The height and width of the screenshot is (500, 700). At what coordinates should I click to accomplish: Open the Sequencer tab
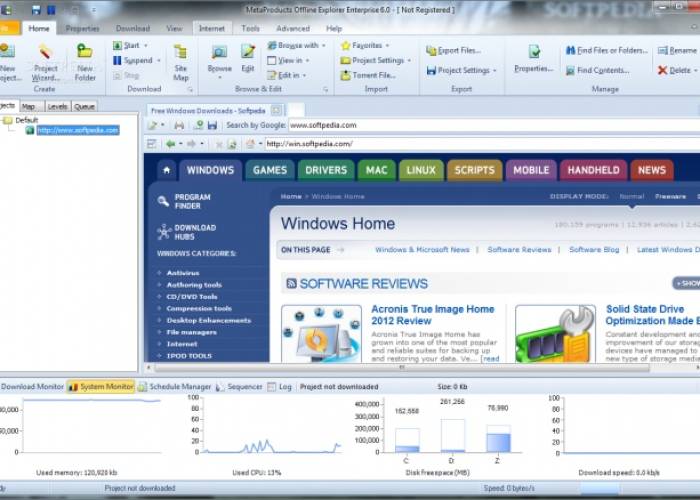[x=239, y=387]
